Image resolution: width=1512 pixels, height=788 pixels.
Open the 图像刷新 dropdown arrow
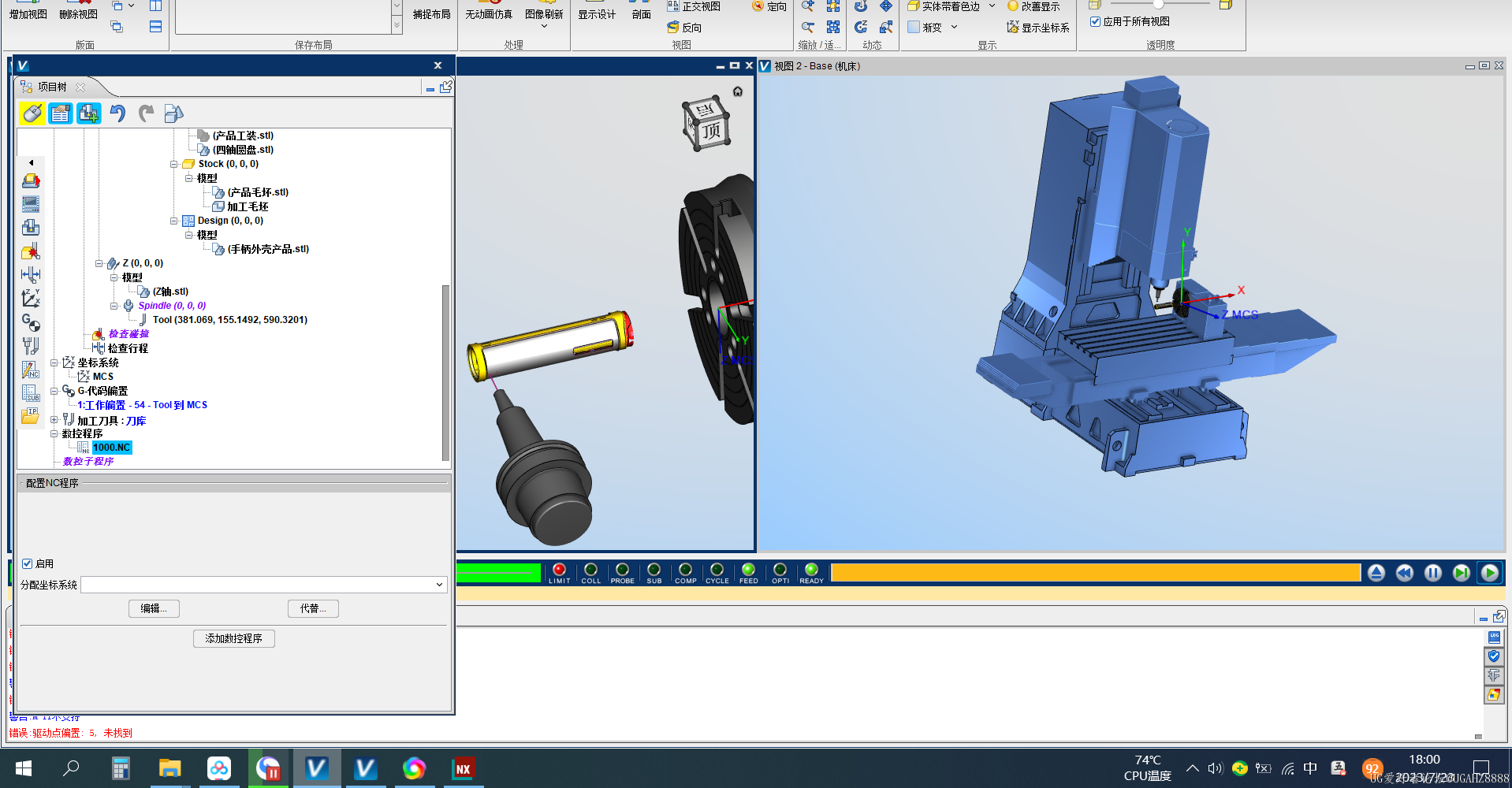tap(544, 27)
